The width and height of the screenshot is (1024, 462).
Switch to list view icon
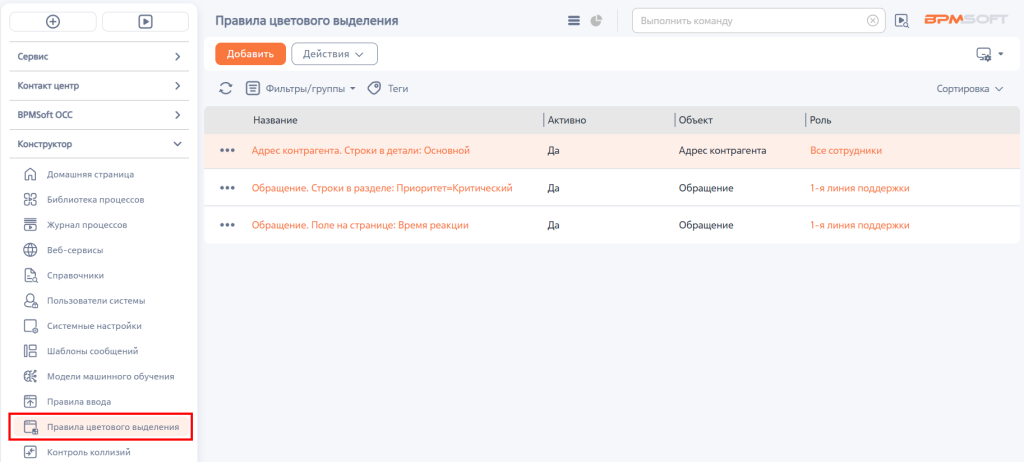coord(574,21)
